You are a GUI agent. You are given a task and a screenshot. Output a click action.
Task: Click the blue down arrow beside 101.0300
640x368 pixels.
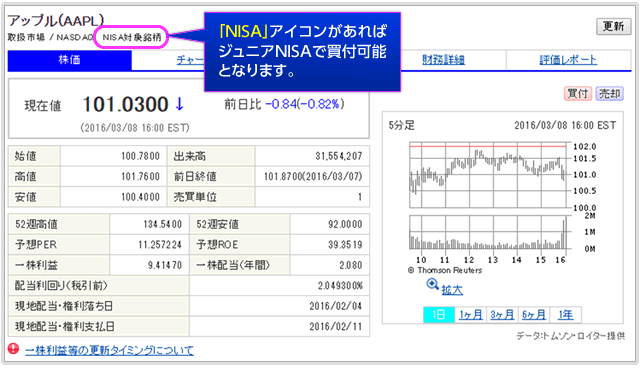[179, 104]
